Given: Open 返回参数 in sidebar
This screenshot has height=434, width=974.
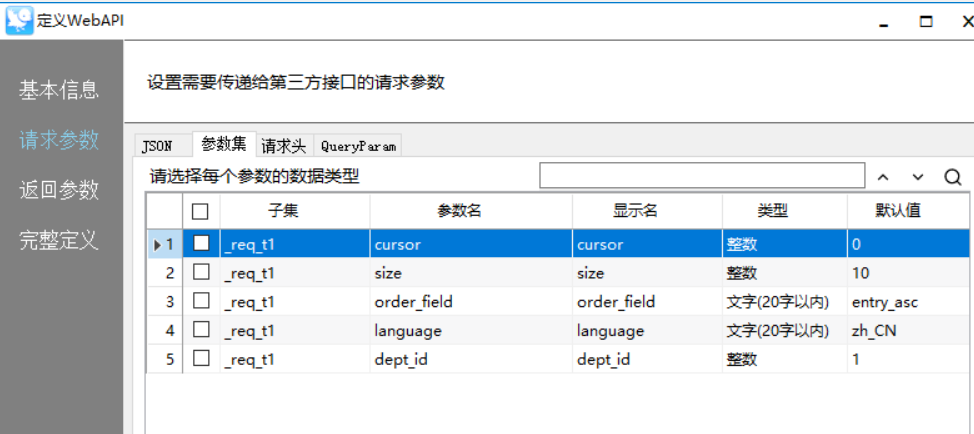Looking at the screenshot, I should [x=59, y=190].
